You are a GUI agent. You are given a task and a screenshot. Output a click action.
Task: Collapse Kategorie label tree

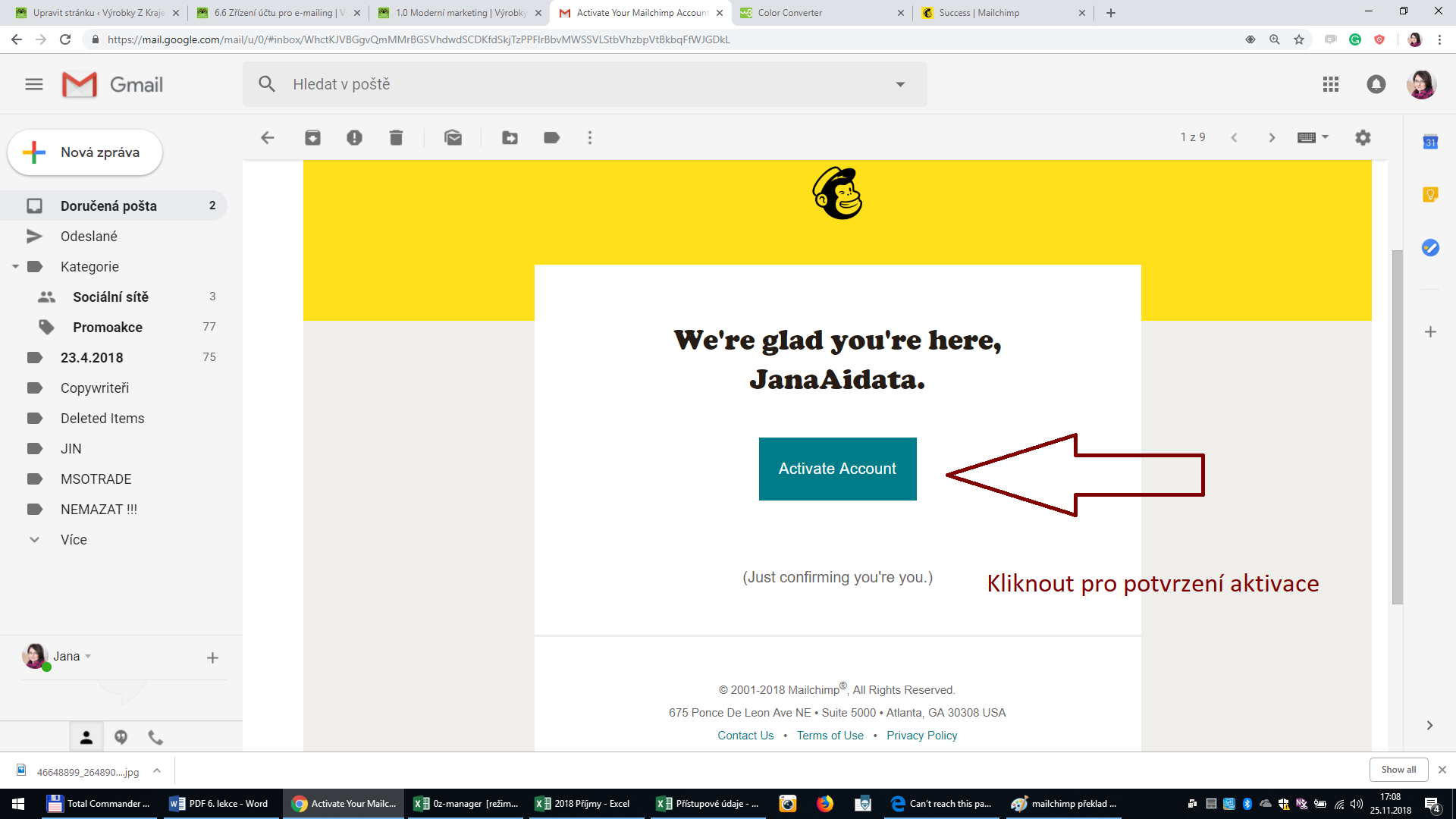15,266
